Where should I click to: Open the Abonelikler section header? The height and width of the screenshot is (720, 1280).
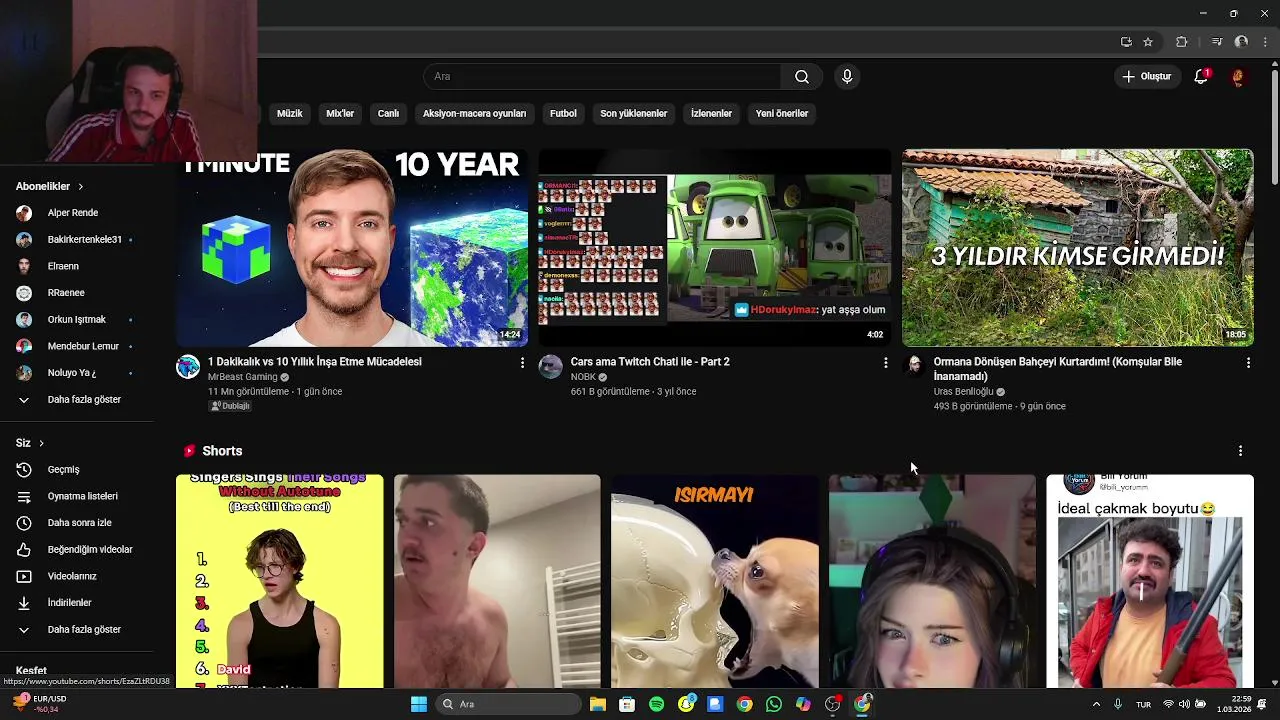click(50, 187)
